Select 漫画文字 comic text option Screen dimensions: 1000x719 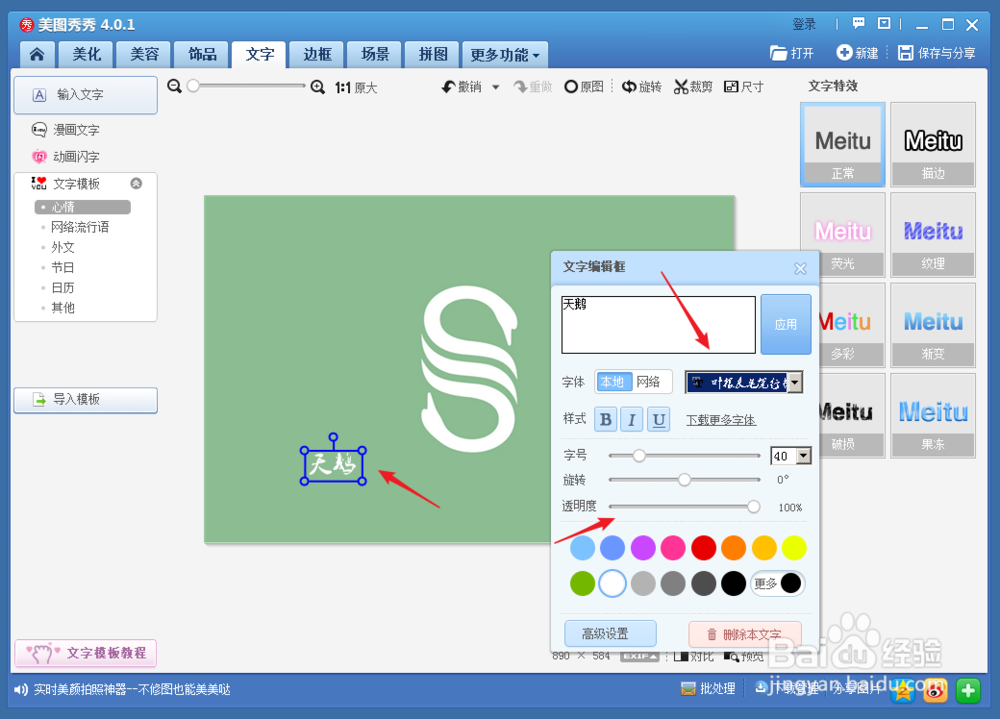(x=66, y=130)
